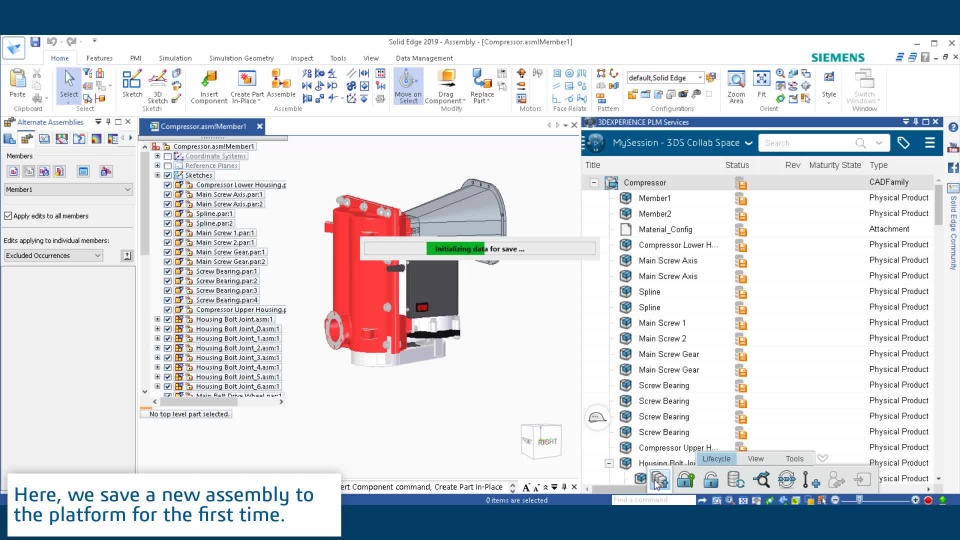Switch to the View tab in the Lifecycle toolbar
This screenshot has height=540, width=960.
(x=756, y=459)
